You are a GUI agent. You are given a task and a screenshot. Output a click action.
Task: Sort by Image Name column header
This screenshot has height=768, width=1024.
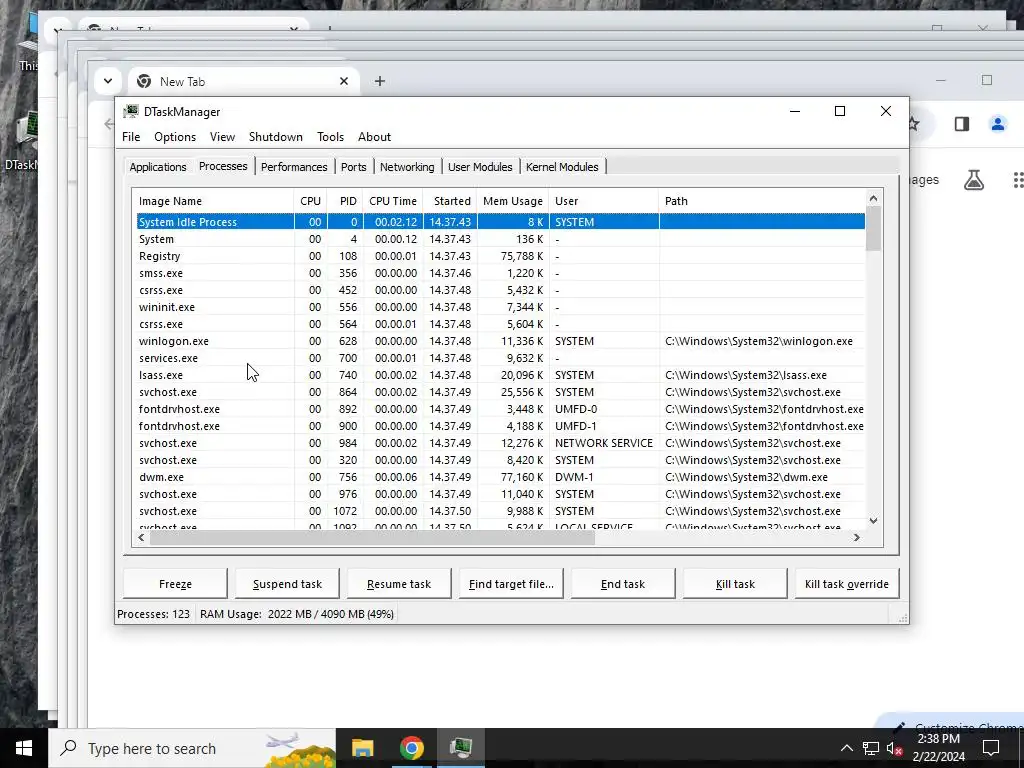tap(213, 201)
